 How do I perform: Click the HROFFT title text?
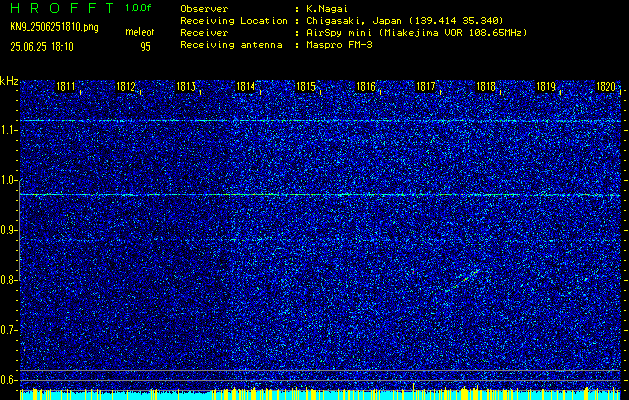click(x=62, y=8)
